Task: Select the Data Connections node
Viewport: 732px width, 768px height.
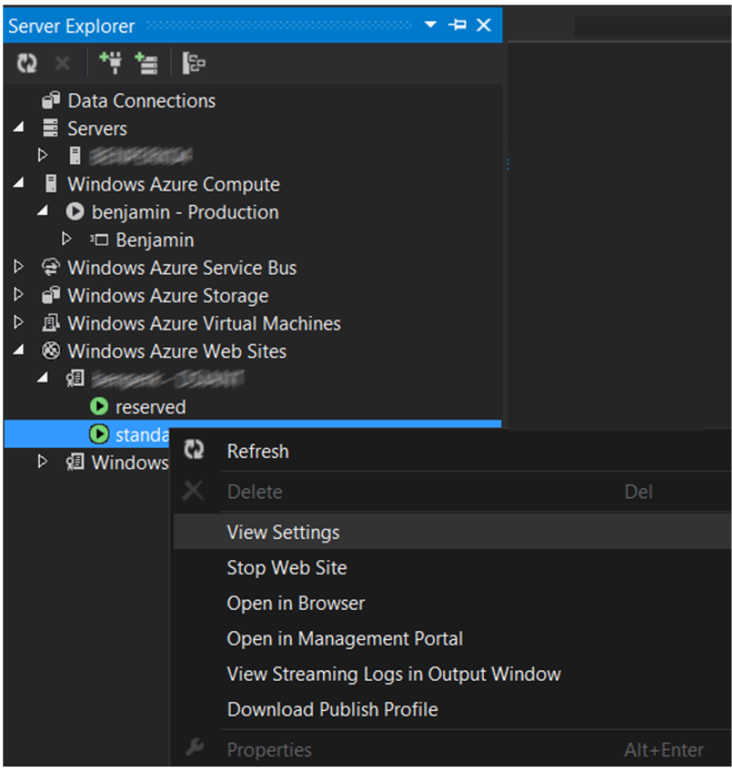Action: [141, 101]
